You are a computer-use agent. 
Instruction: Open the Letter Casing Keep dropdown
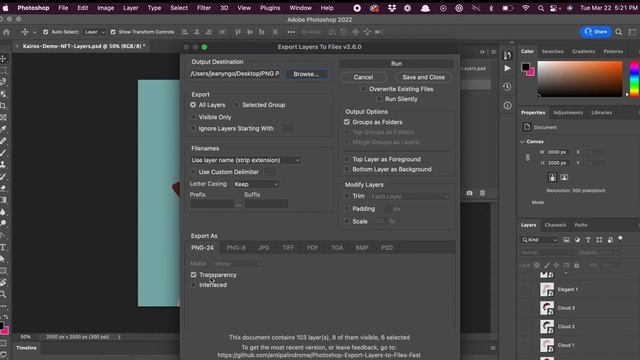[x=256, y=184]
